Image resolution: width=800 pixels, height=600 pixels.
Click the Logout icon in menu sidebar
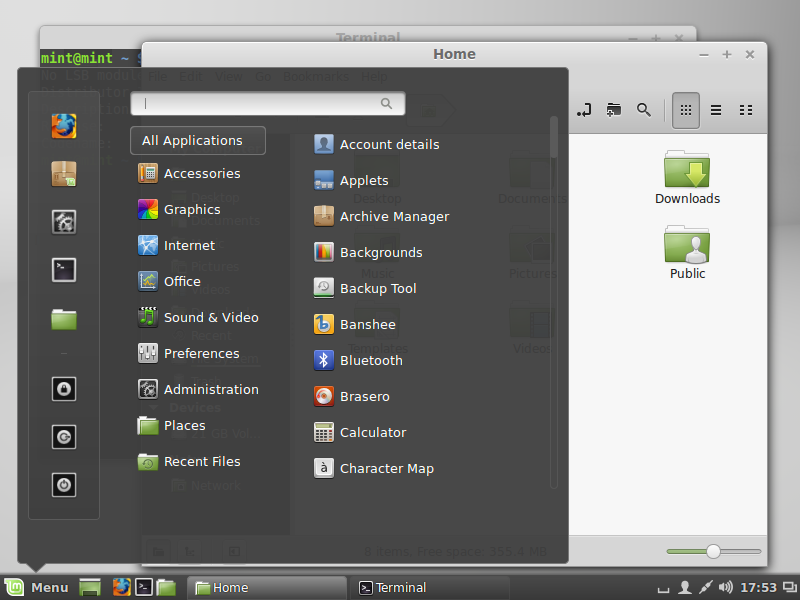(64, 437)
